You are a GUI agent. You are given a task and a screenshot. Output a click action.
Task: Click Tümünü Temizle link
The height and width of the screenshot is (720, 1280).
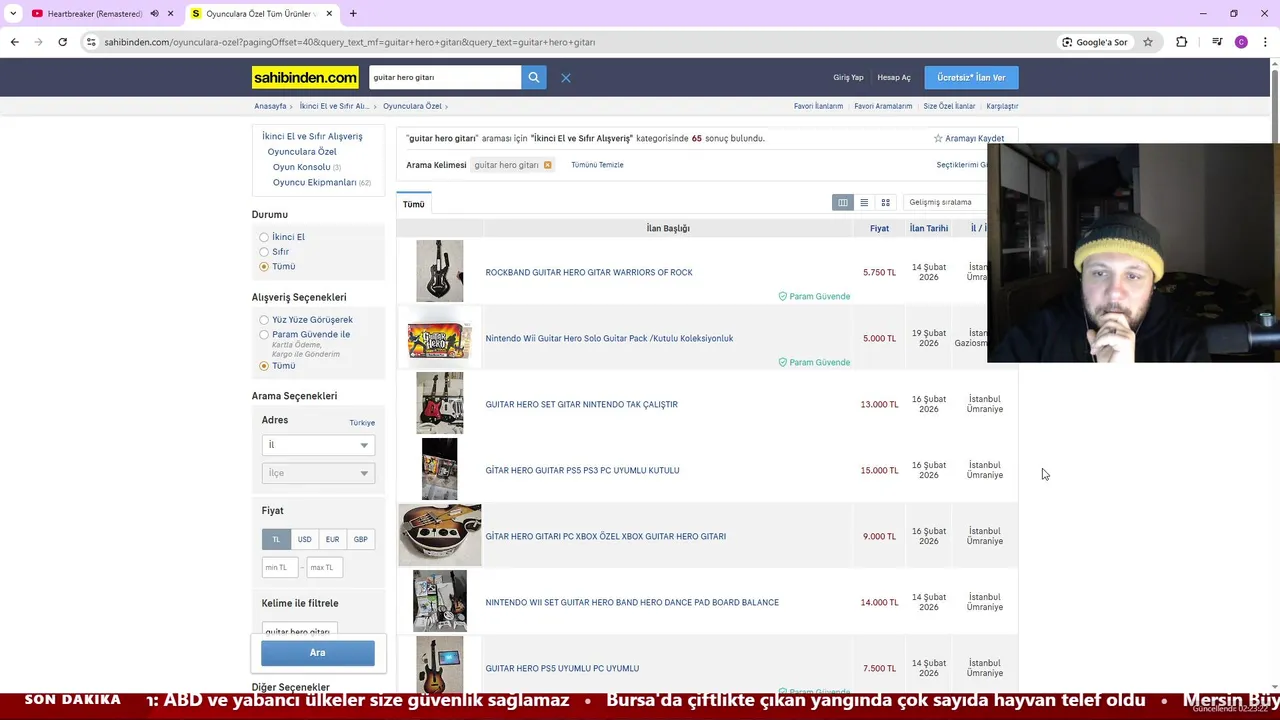coord(597,165)
